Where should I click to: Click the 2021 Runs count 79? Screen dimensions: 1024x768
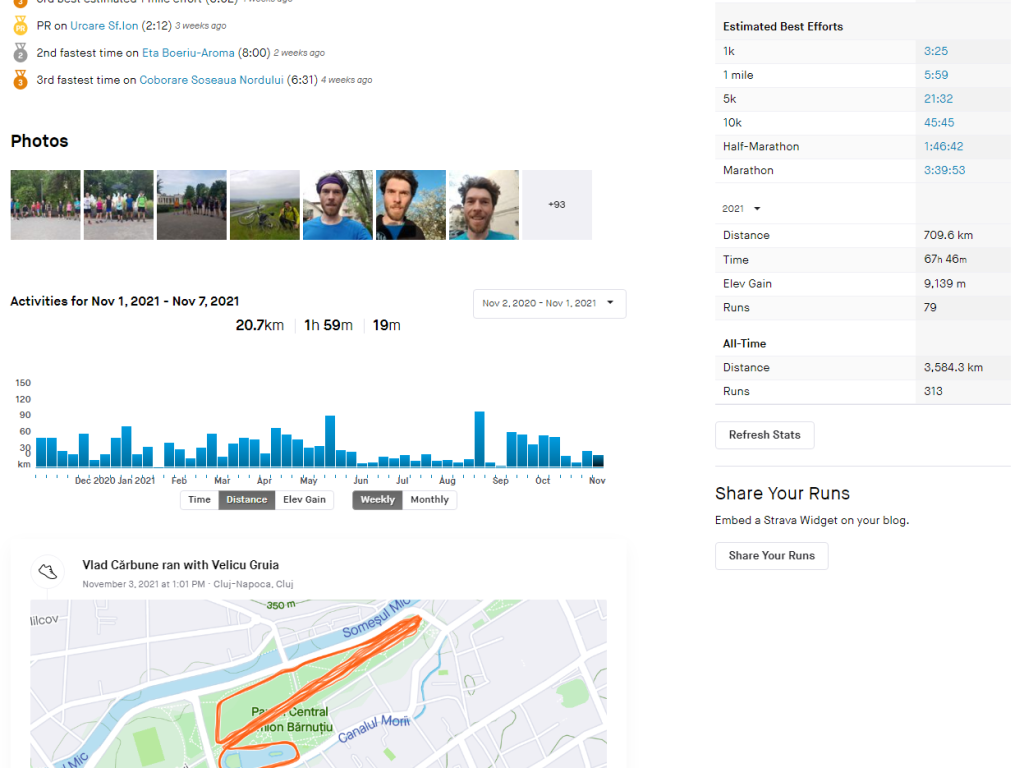(x=930, y=308)
